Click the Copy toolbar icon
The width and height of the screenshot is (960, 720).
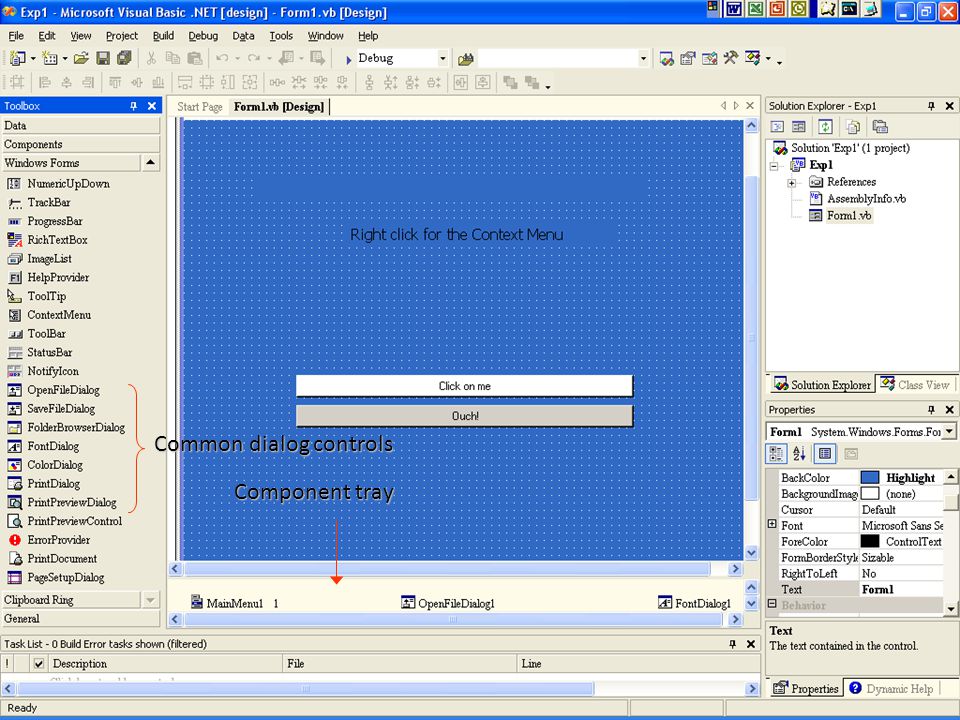(173, 58)
